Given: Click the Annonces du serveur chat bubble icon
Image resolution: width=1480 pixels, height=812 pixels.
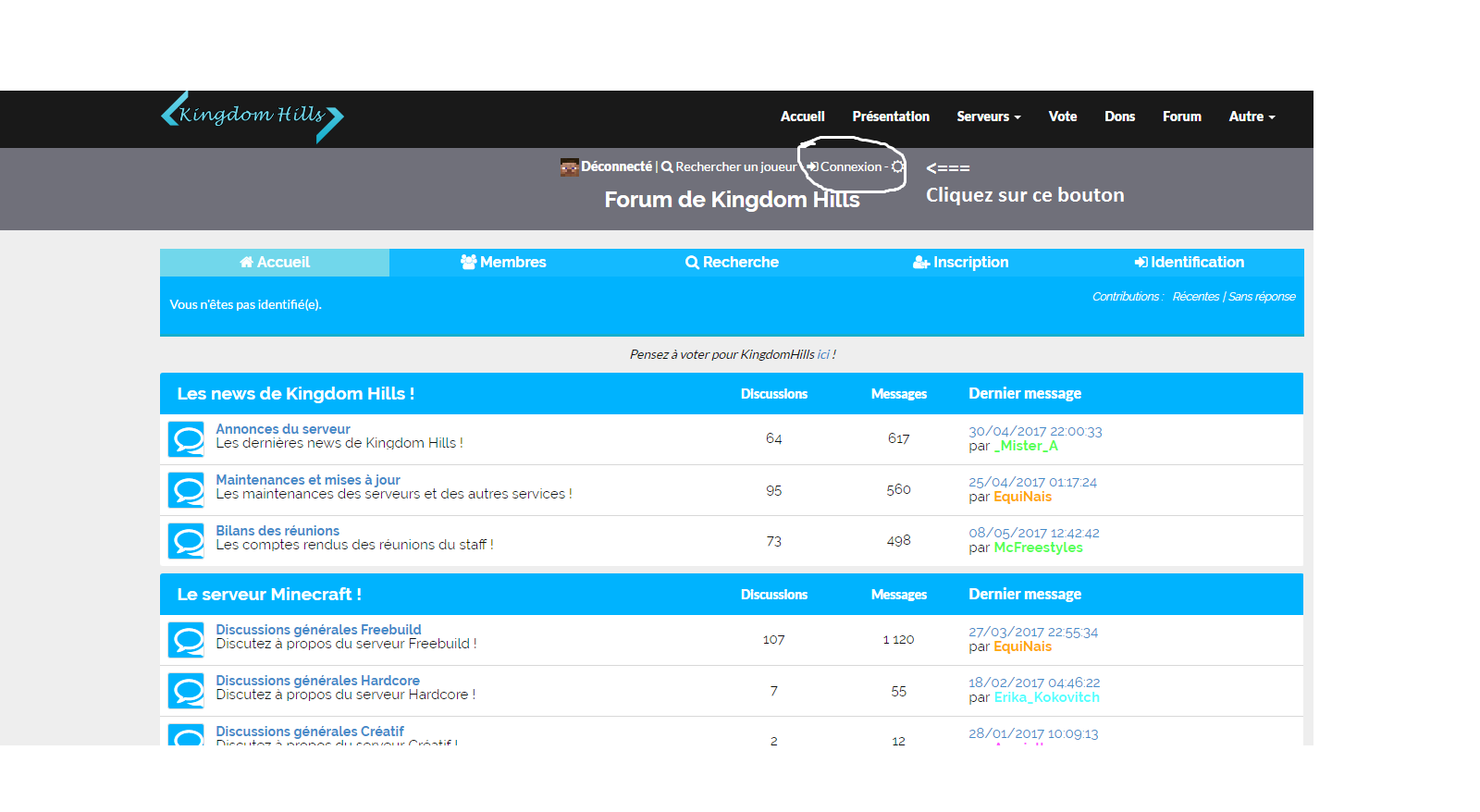Looking at the screenshot, I should click(x=186, y=438).
